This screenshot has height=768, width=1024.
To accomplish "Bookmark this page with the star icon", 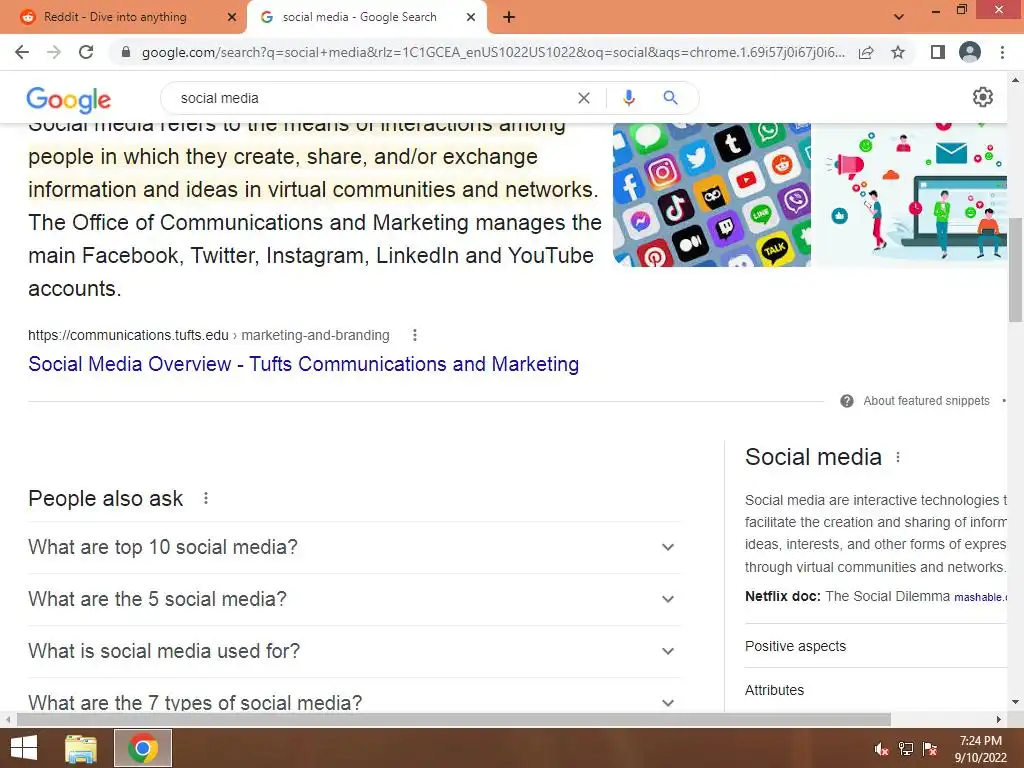I will point(898,52).
